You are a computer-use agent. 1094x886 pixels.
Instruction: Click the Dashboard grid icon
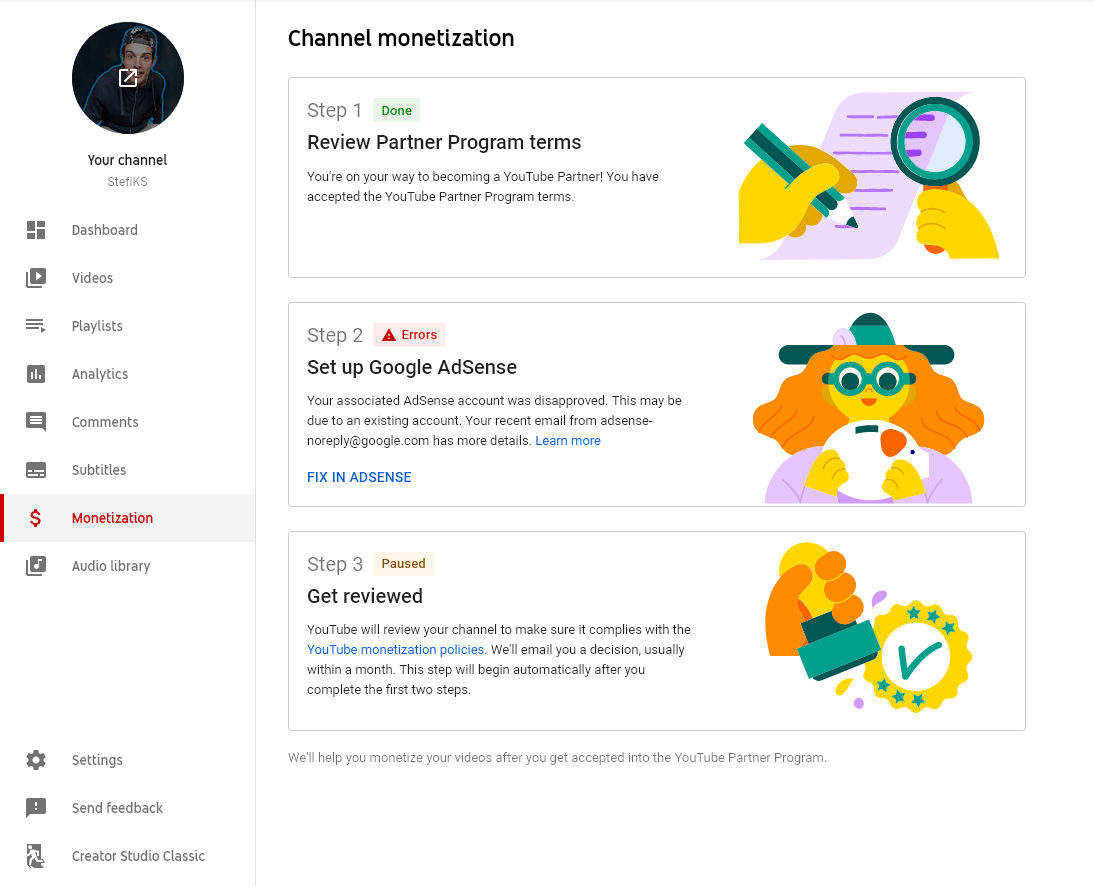tap(36, 230)
